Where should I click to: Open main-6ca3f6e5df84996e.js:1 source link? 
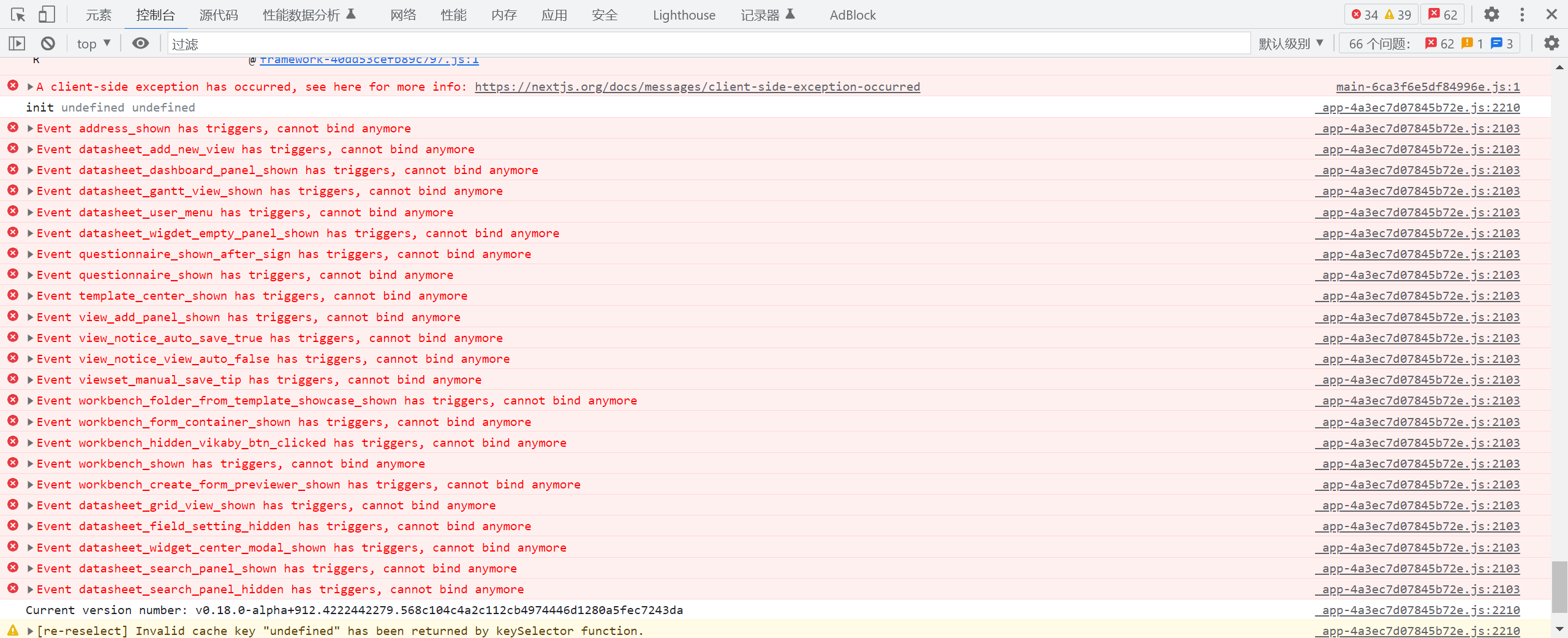(1428, 86)
